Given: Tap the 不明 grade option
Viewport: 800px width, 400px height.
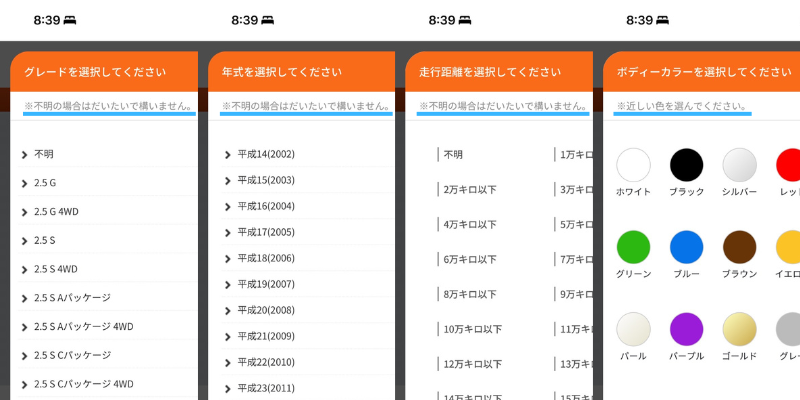Looking at the screenshot, I should pyautogui.click(x=44, y=154).
